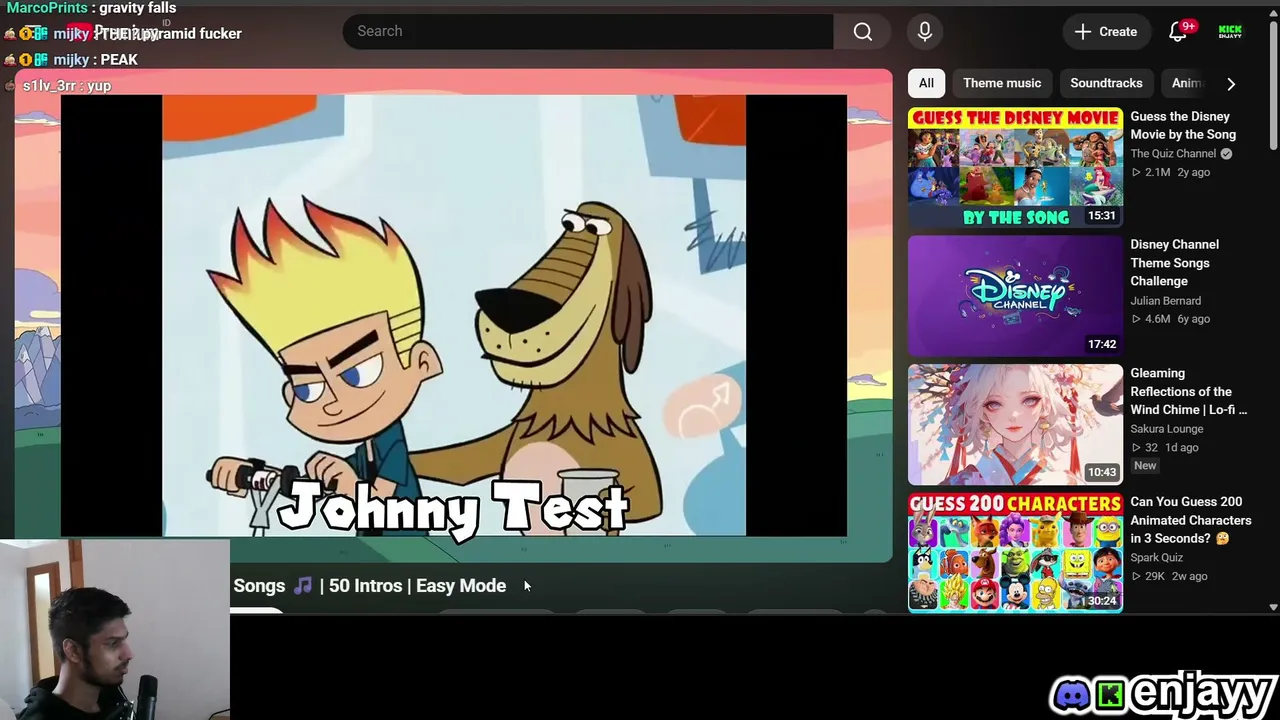Click the '32 1d ago' view count
Viewport: 1280px width, 720px height.
coord(1164,448)
